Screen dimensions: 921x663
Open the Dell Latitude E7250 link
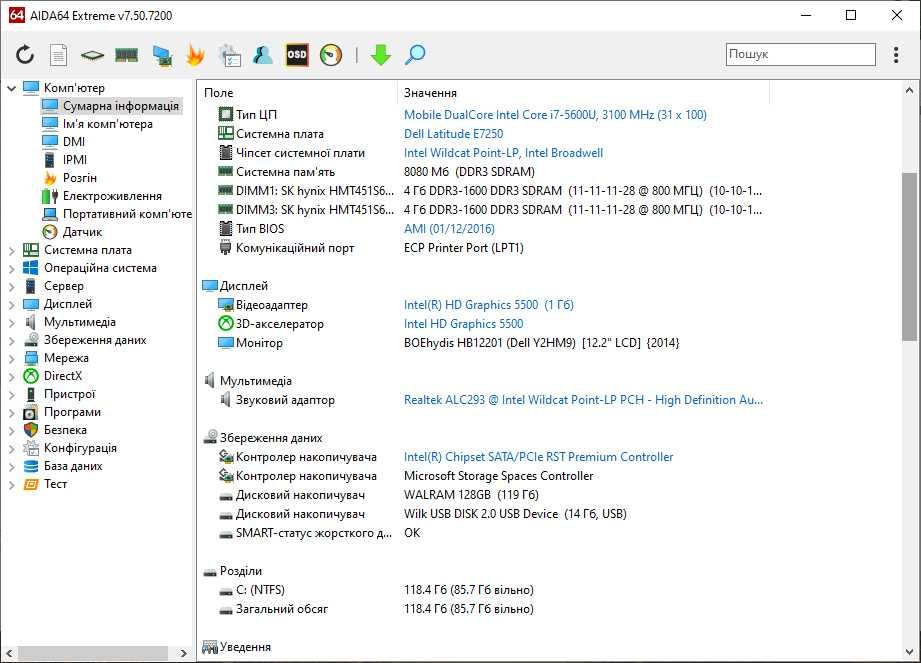[x=453, y=134]
